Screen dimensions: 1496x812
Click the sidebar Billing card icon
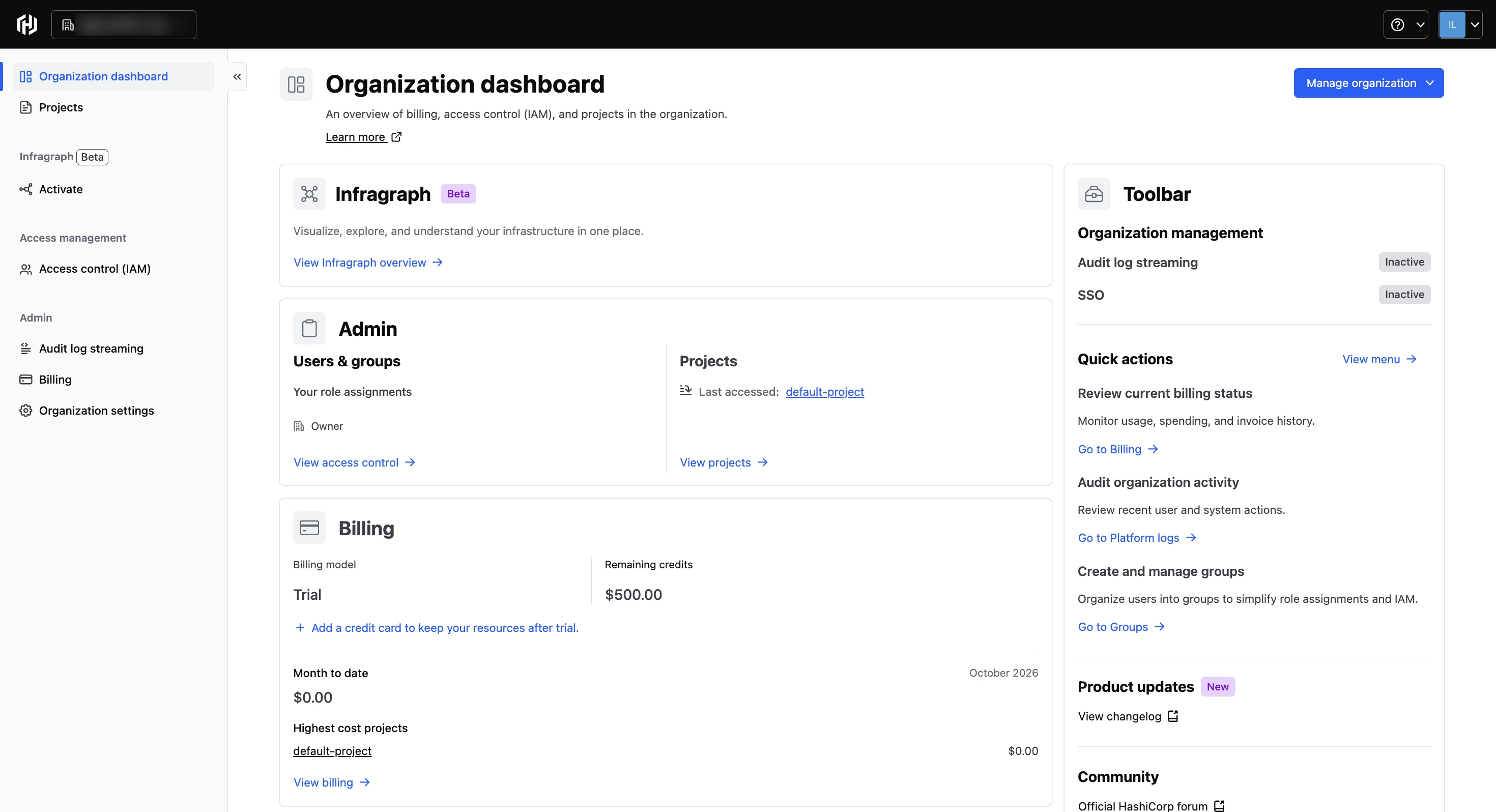point(25,379)
